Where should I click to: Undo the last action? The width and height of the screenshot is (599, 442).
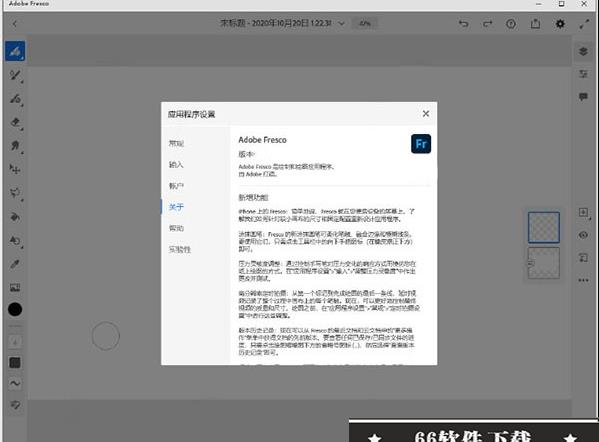point(463,24)
